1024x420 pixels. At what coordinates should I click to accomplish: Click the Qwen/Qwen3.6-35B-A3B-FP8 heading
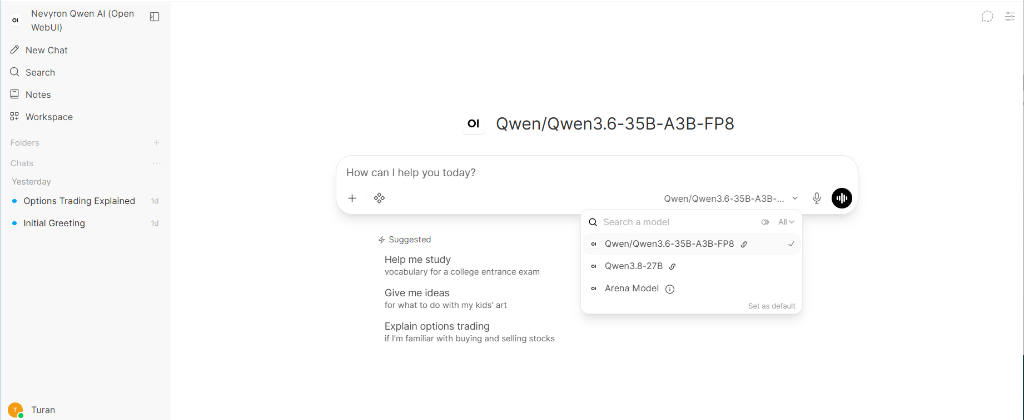point(615,123)
